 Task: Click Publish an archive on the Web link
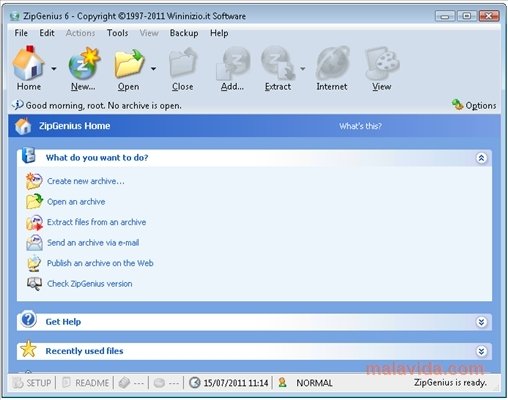100,263
